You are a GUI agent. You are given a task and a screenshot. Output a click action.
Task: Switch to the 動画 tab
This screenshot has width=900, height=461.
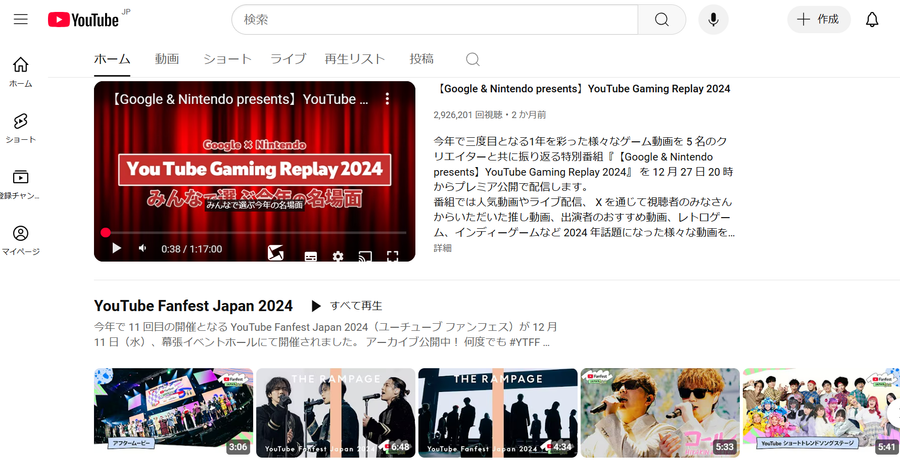(166, 59)
